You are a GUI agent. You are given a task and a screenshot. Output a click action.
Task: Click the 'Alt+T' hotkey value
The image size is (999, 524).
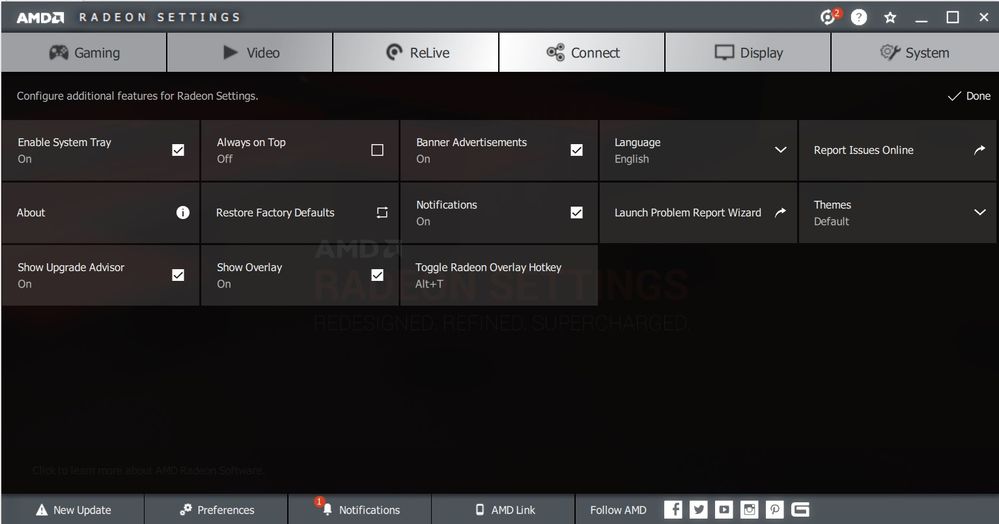429,284
